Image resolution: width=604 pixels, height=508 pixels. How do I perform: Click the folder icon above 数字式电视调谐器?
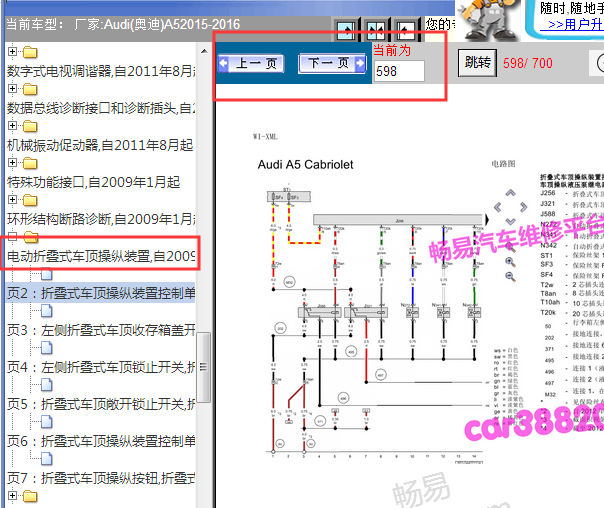click(30, 52)
